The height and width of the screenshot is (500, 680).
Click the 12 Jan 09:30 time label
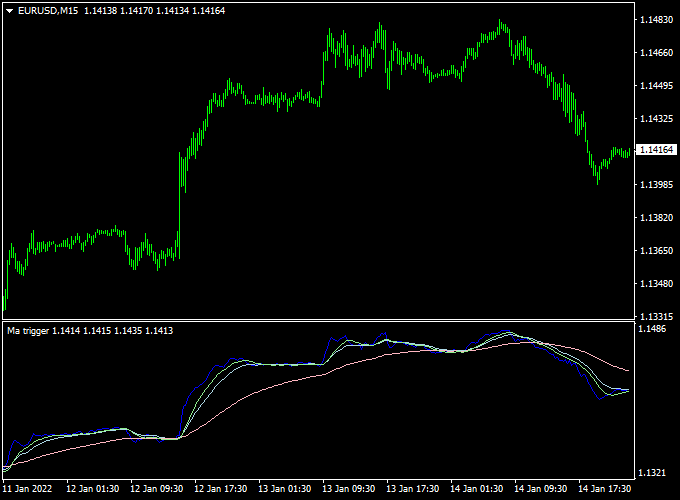pyautogui.click(x=157, y=489)
